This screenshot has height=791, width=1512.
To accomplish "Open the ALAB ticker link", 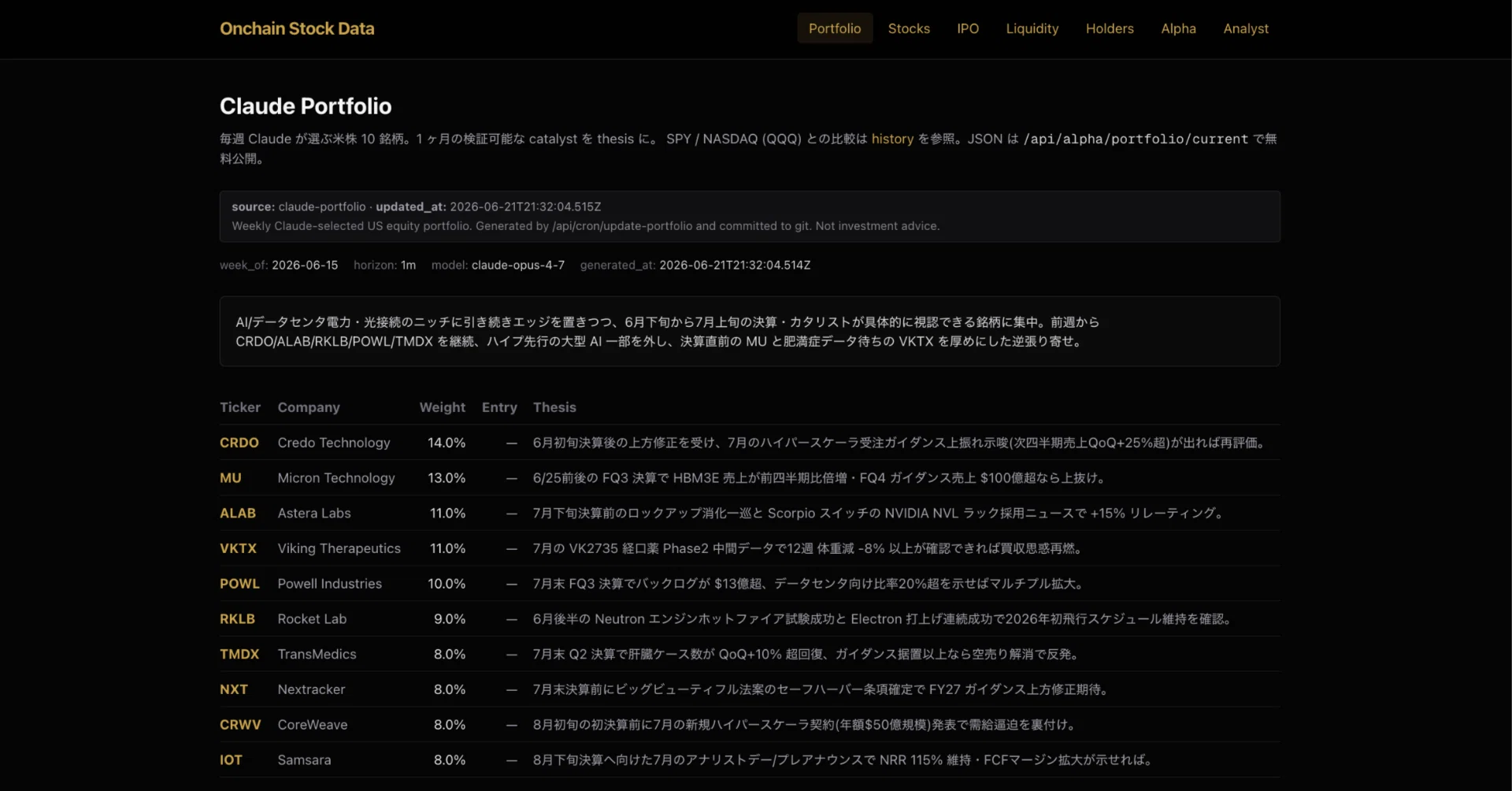I will point(238,513).
